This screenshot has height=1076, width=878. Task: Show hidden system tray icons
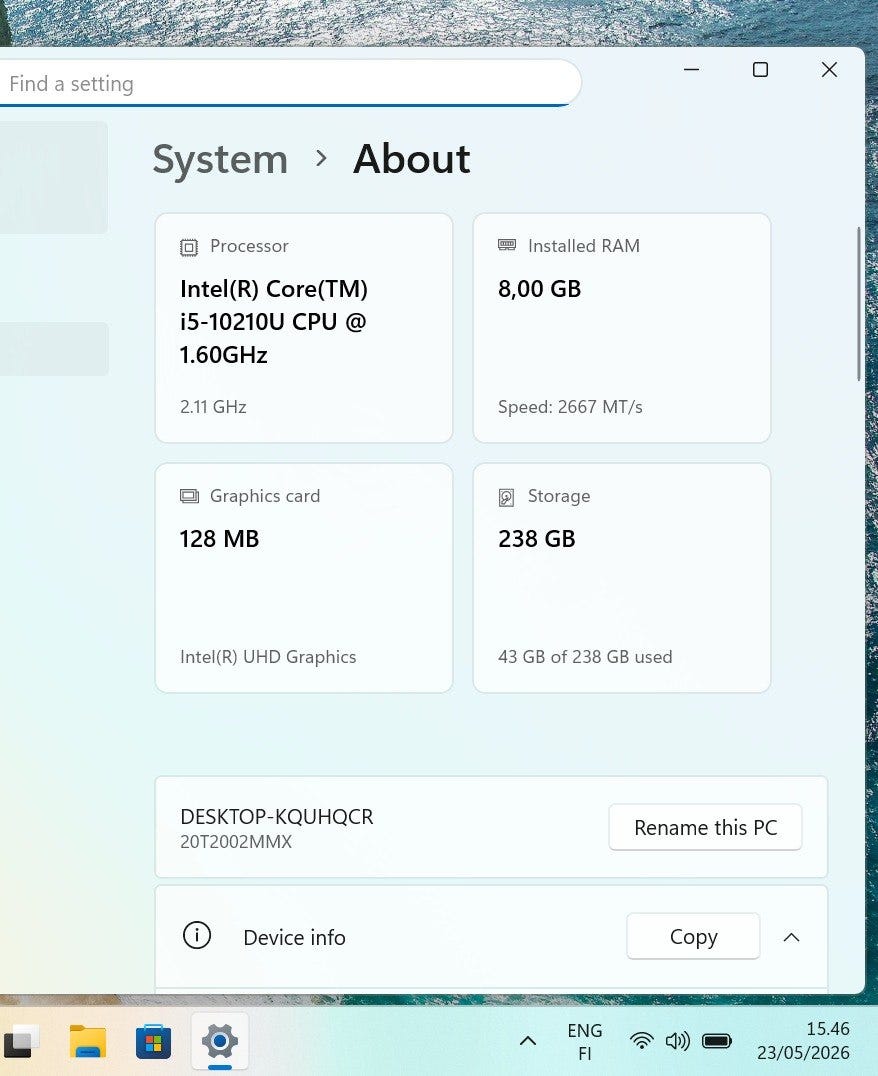[x=528, y=1041]
